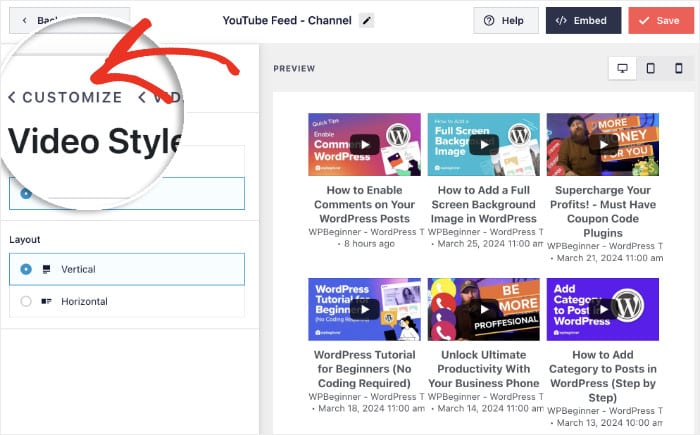Click the pencil icon to rename feed

coord(367,21)
